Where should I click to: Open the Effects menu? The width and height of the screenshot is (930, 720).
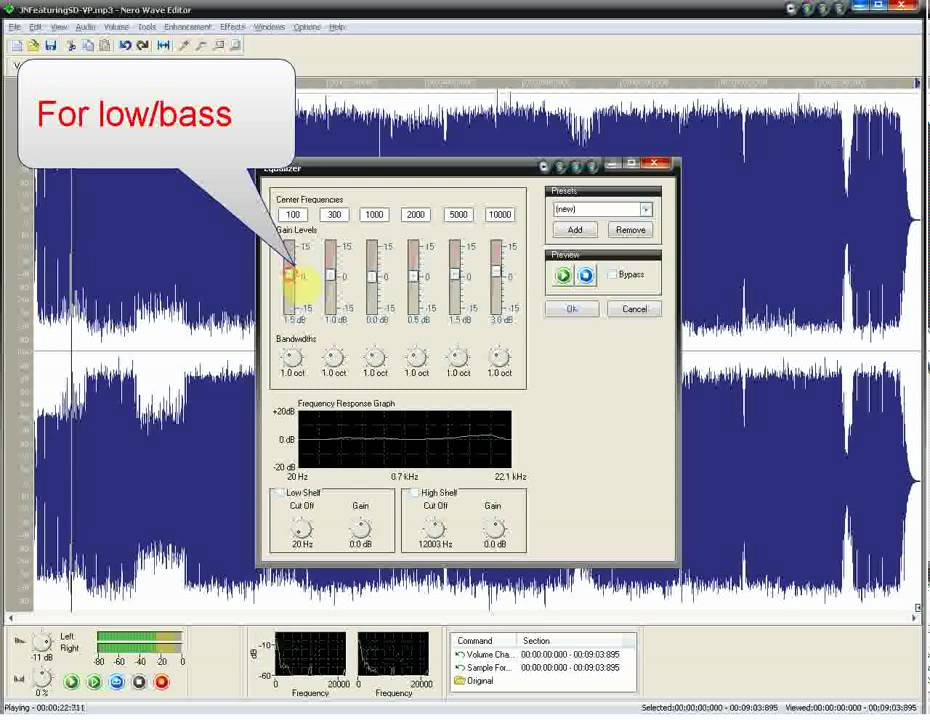pyautogui.click(x=232, y=27)
